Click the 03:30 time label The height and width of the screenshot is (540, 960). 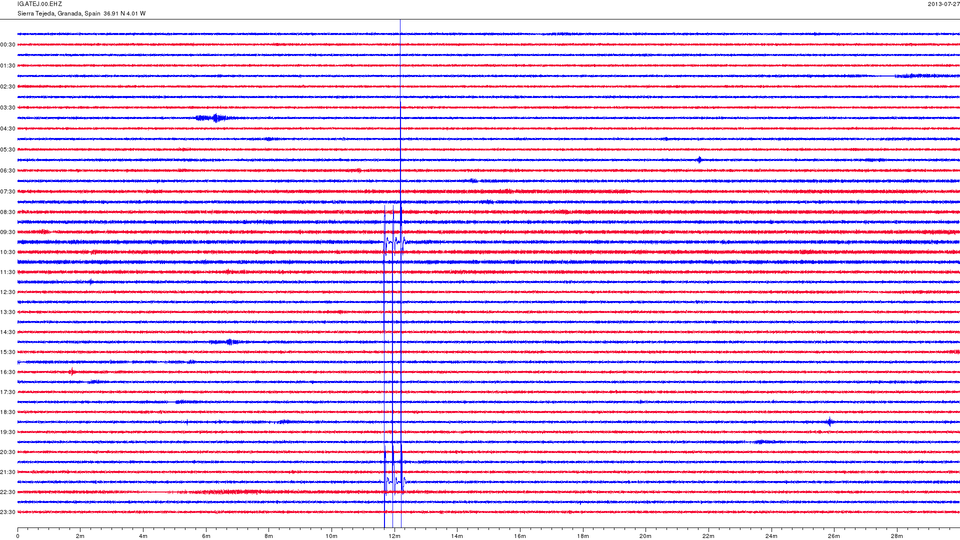[8, 108]
